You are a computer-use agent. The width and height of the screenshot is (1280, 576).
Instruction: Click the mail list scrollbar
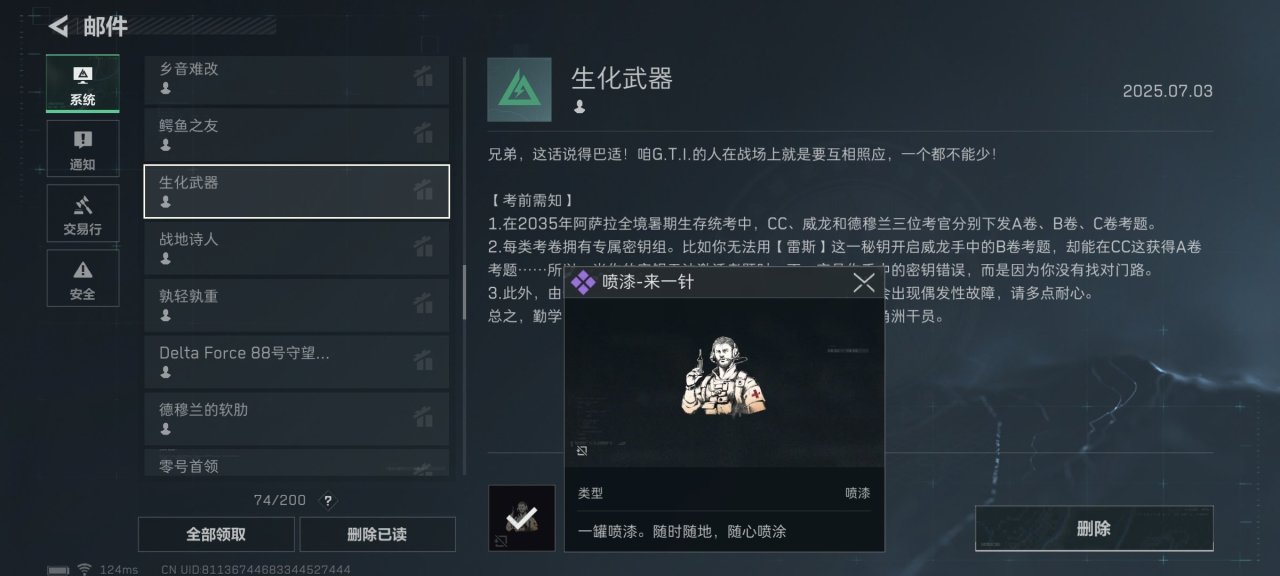coord(464,292)
